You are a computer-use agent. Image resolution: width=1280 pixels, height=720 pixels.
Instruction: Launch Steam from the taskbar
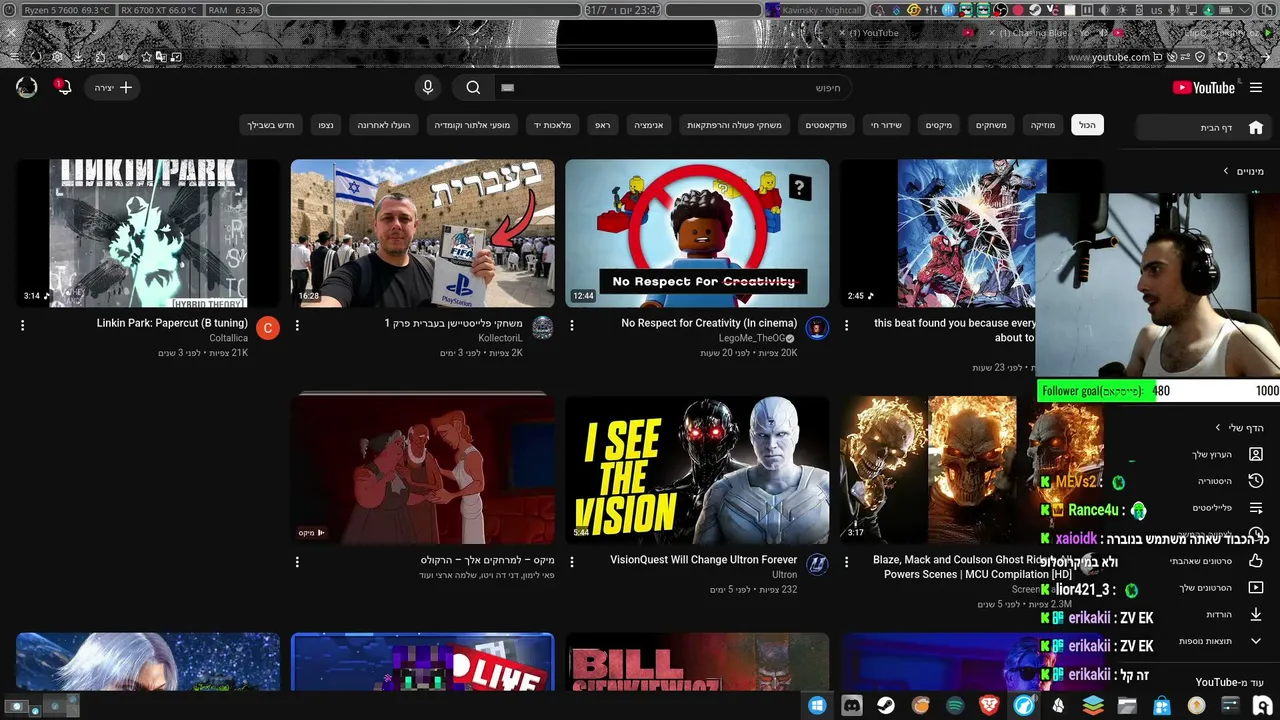(886, 706)
